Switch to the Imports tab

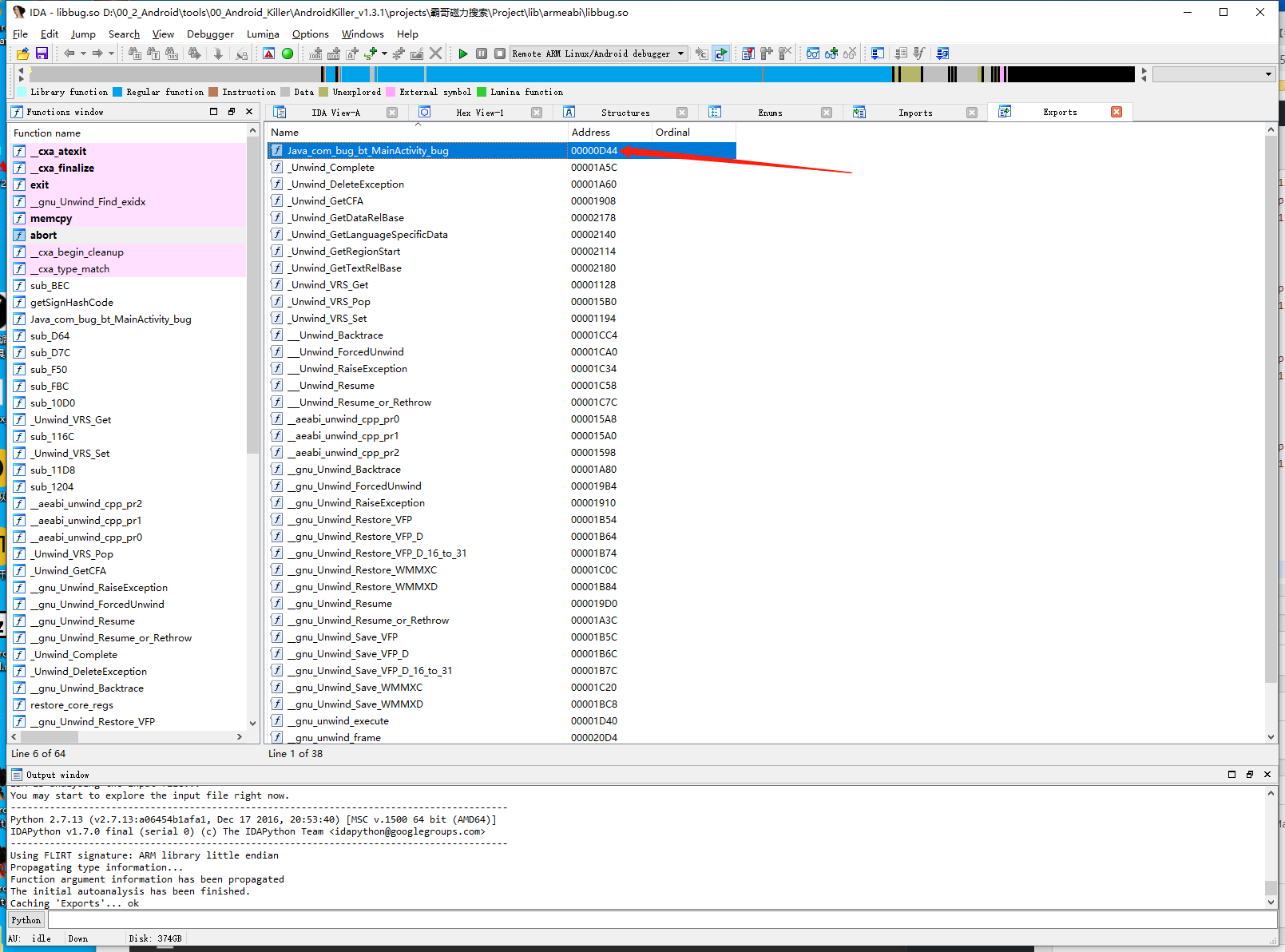coord(914,112)
